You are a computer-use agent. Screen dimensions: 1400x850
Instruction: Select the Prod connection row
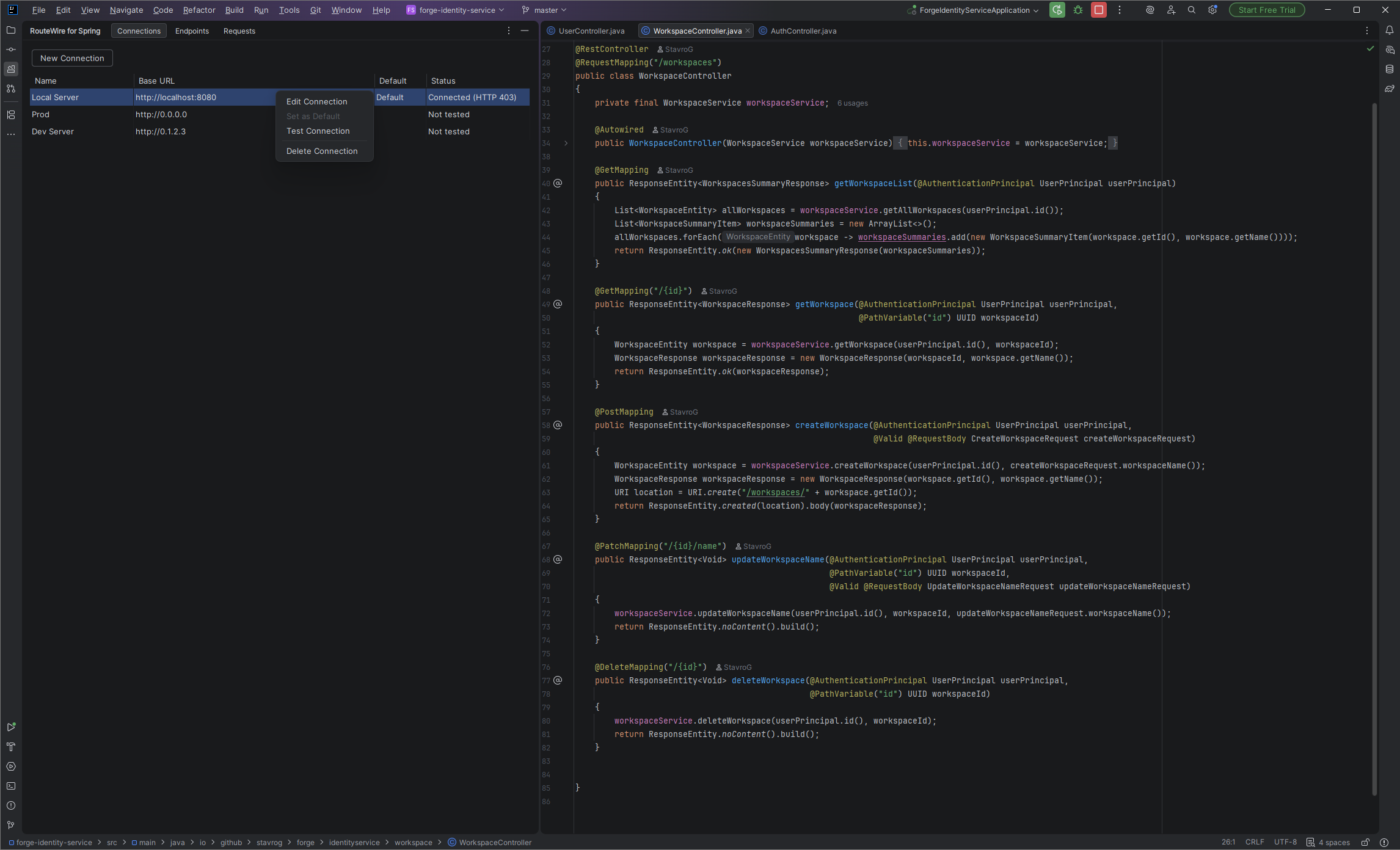(280, 114)
